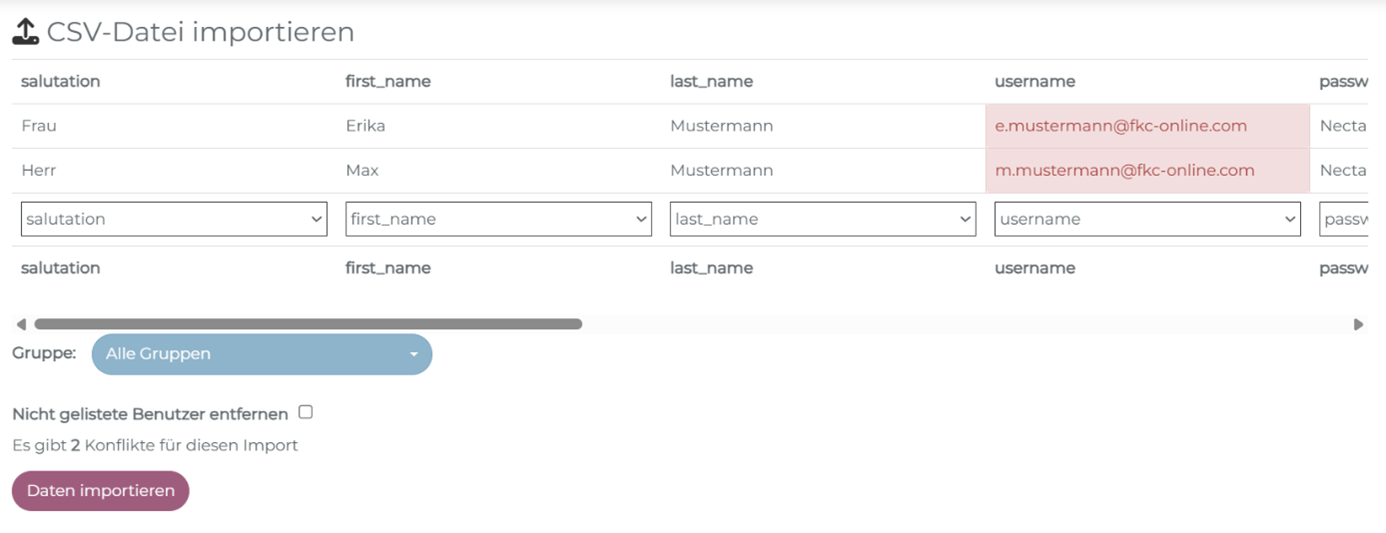Open the partially visible password mapping dropdown
The image size is (1386, 533).
click(1345, 219)
